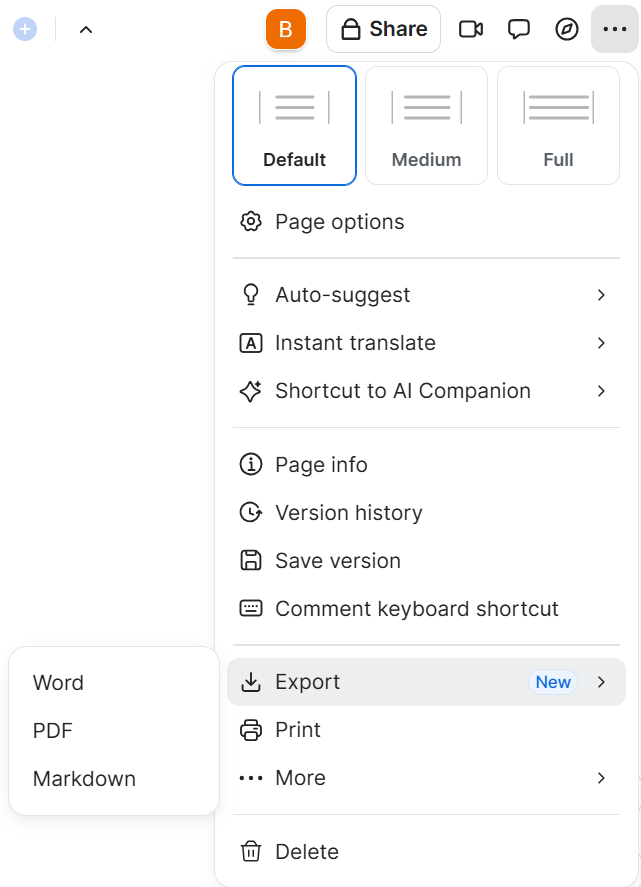Start a video meeting via camera icon

[471, 29]
